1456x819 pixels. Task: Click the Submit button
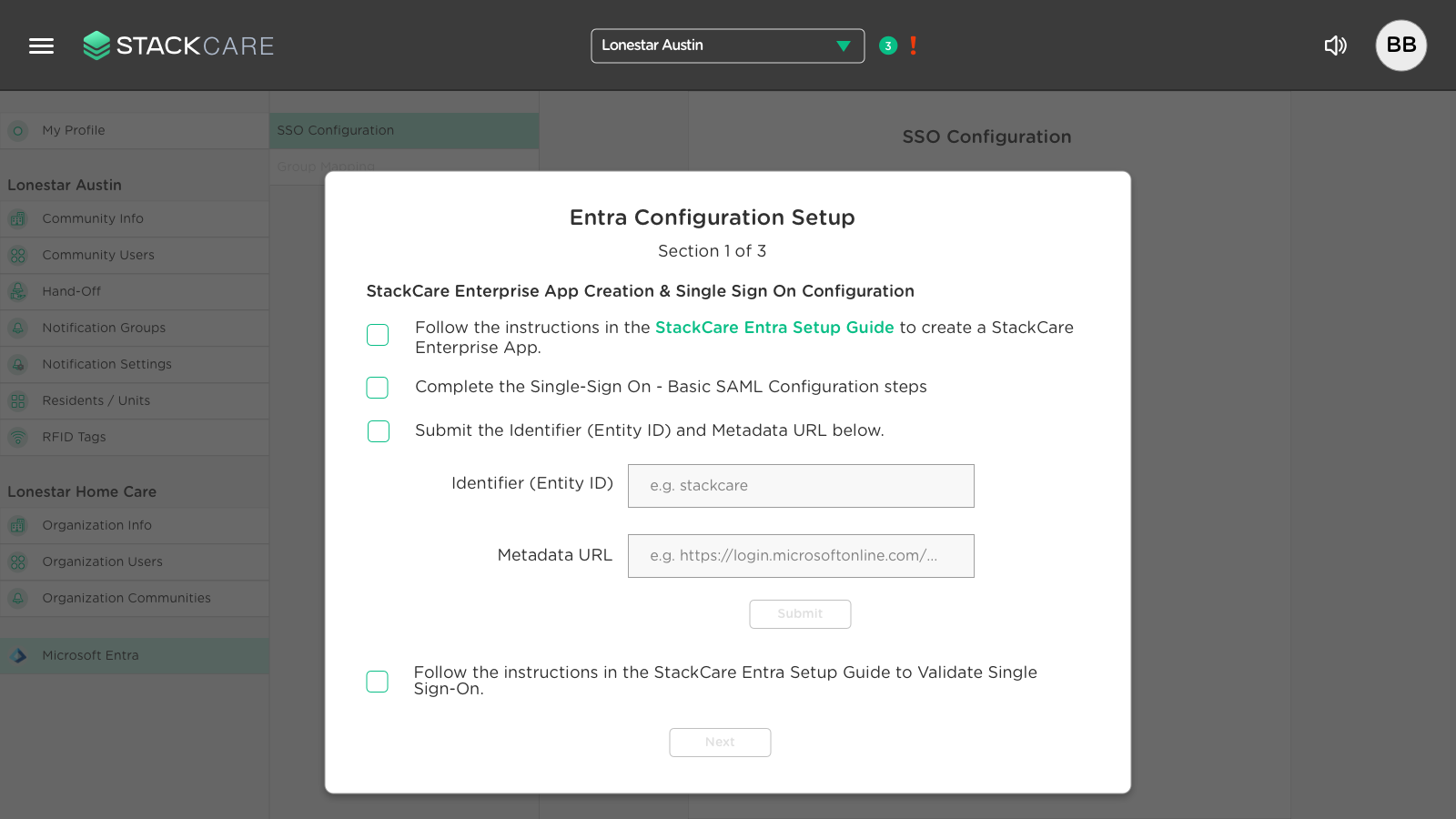(800, 614)
